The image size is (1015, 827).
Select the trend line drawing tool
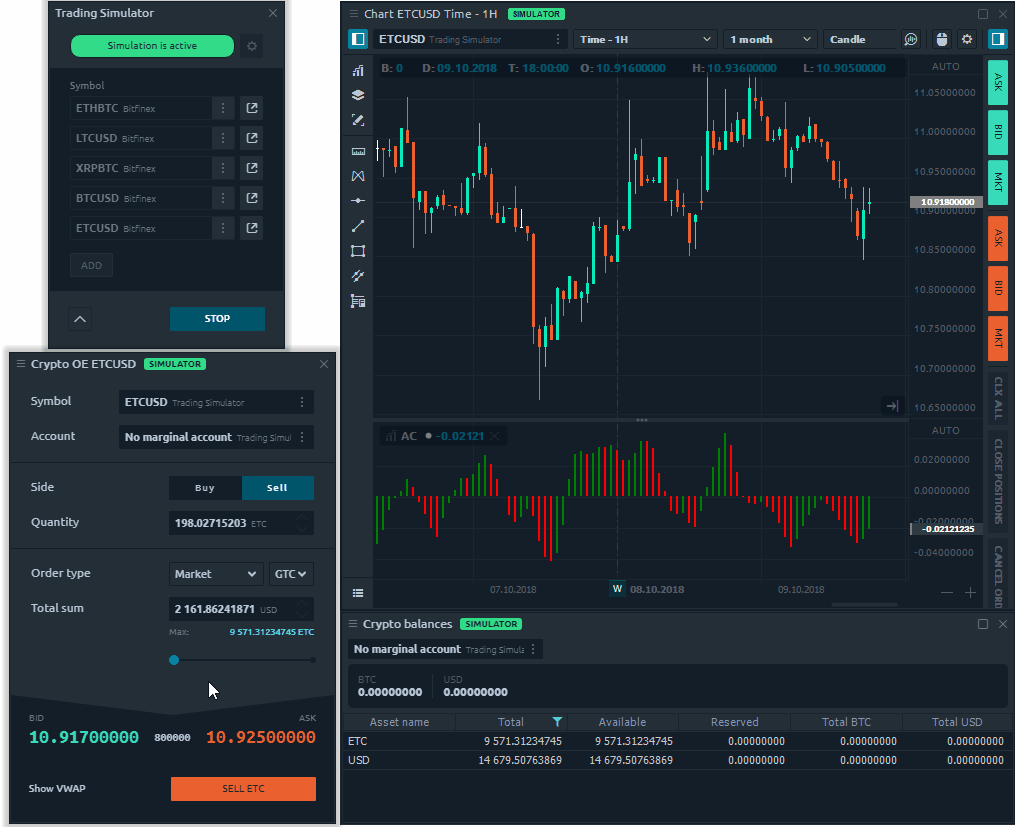click(357, 225)
